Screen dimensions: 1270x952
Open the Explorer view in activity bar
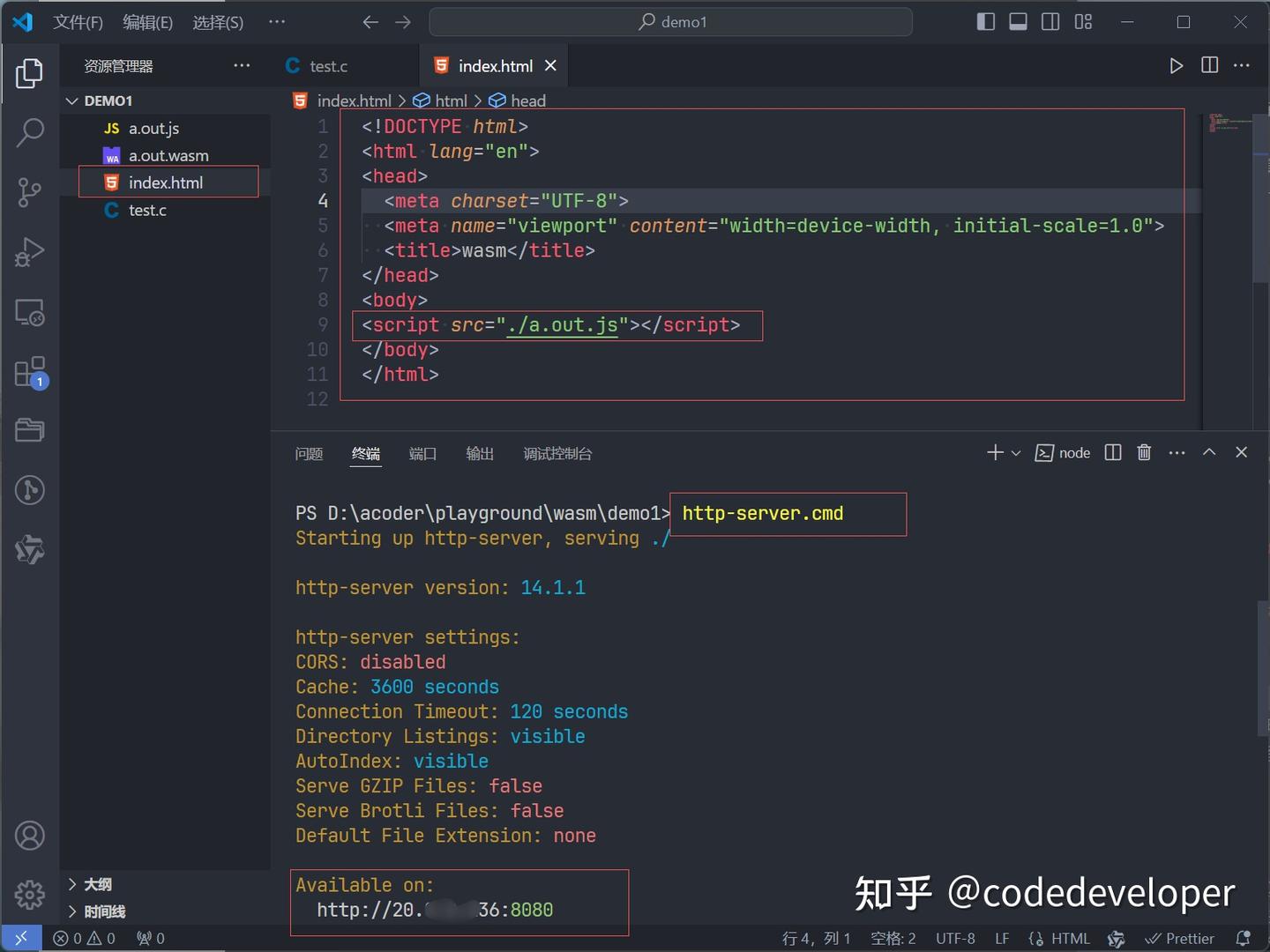(x=29, y=73)
